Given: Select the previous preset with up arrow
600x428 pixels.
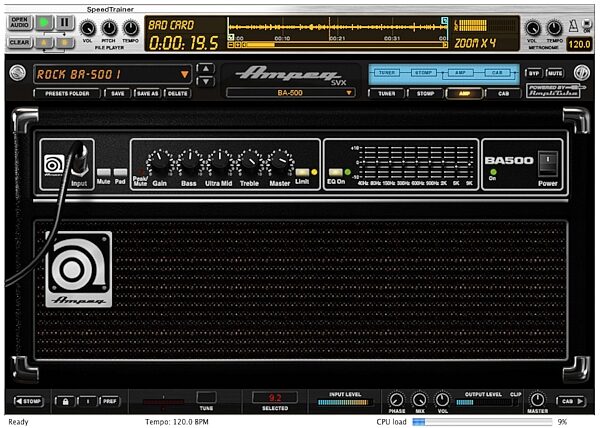Looking at the screenshot, I should (x=206, y=69).
